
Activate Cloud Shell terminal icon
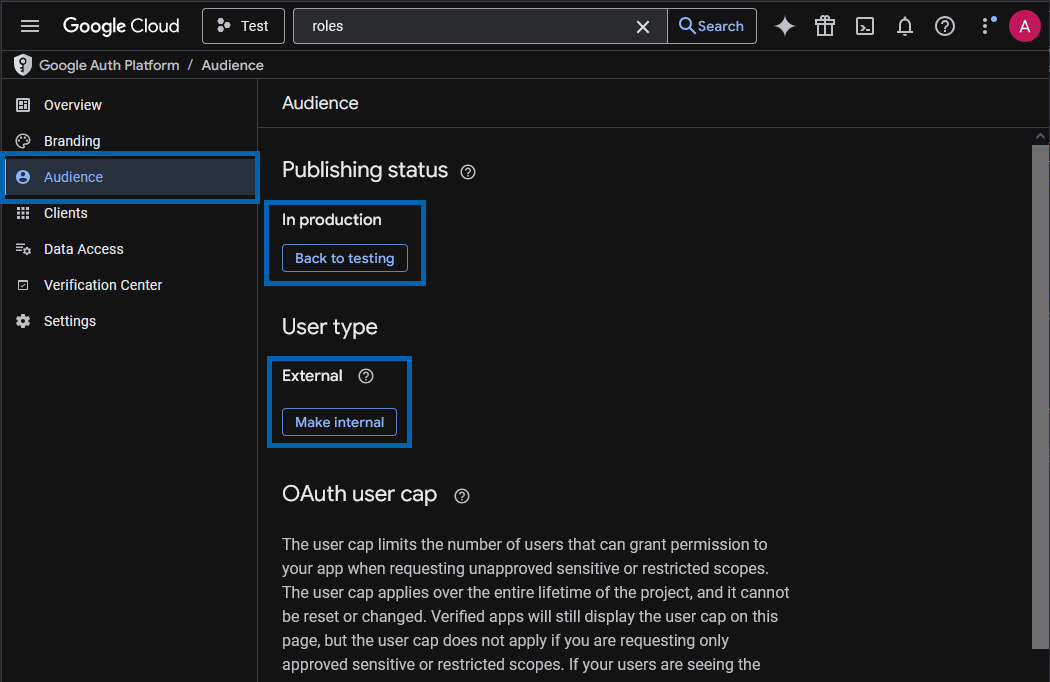coord(865,26)
